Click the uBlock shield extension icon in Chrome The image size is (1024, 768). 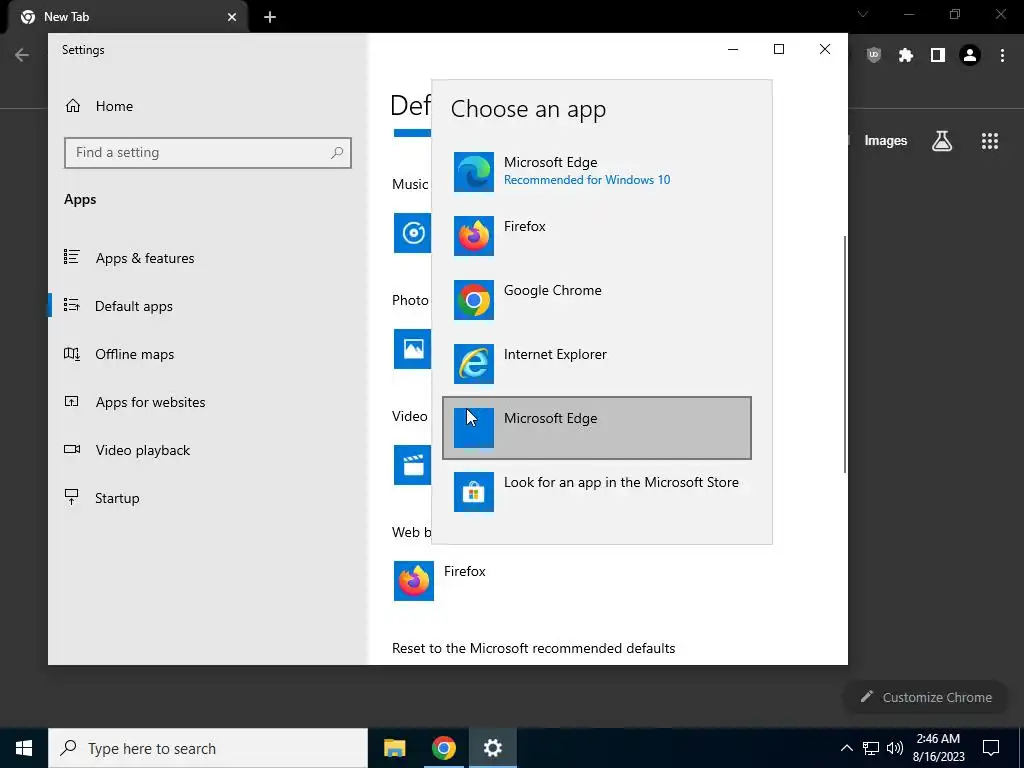coord(874,56)
